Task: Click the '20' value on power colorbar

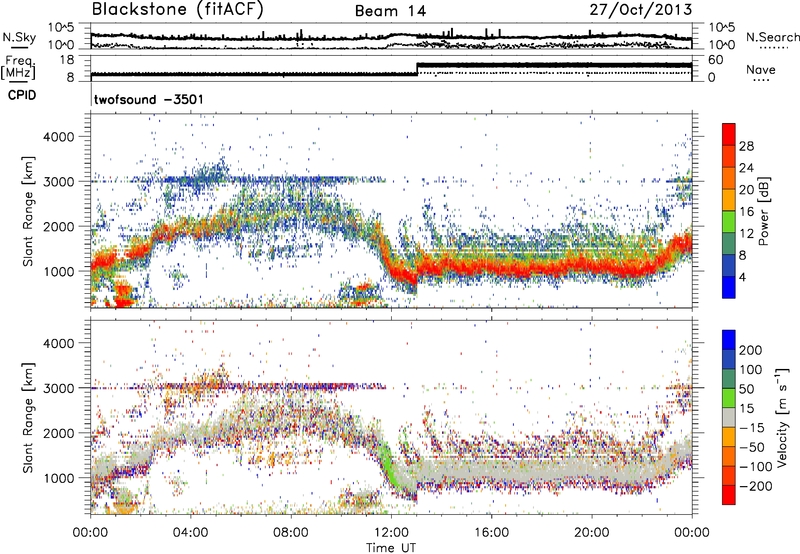Action: [746, 190]
